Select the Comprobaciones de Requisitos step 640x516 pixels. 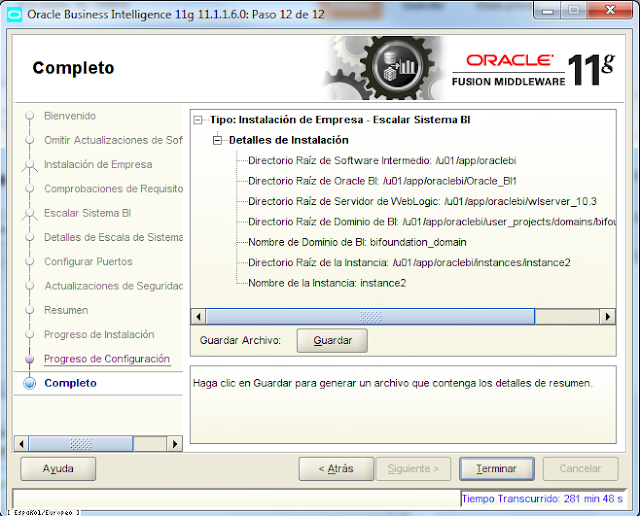point(113,189)
